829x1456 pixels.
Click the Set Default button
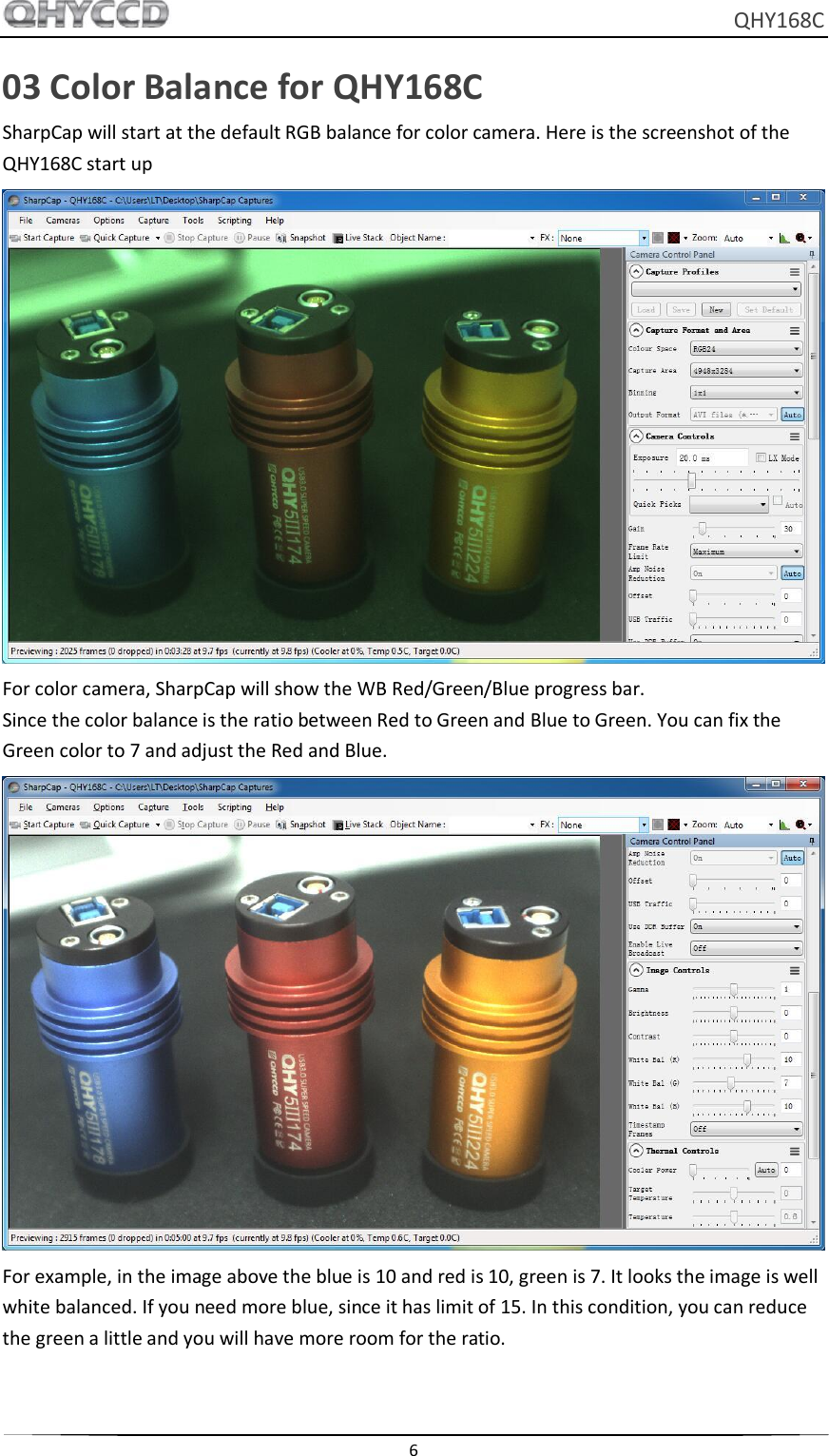[x=768, y=309]
